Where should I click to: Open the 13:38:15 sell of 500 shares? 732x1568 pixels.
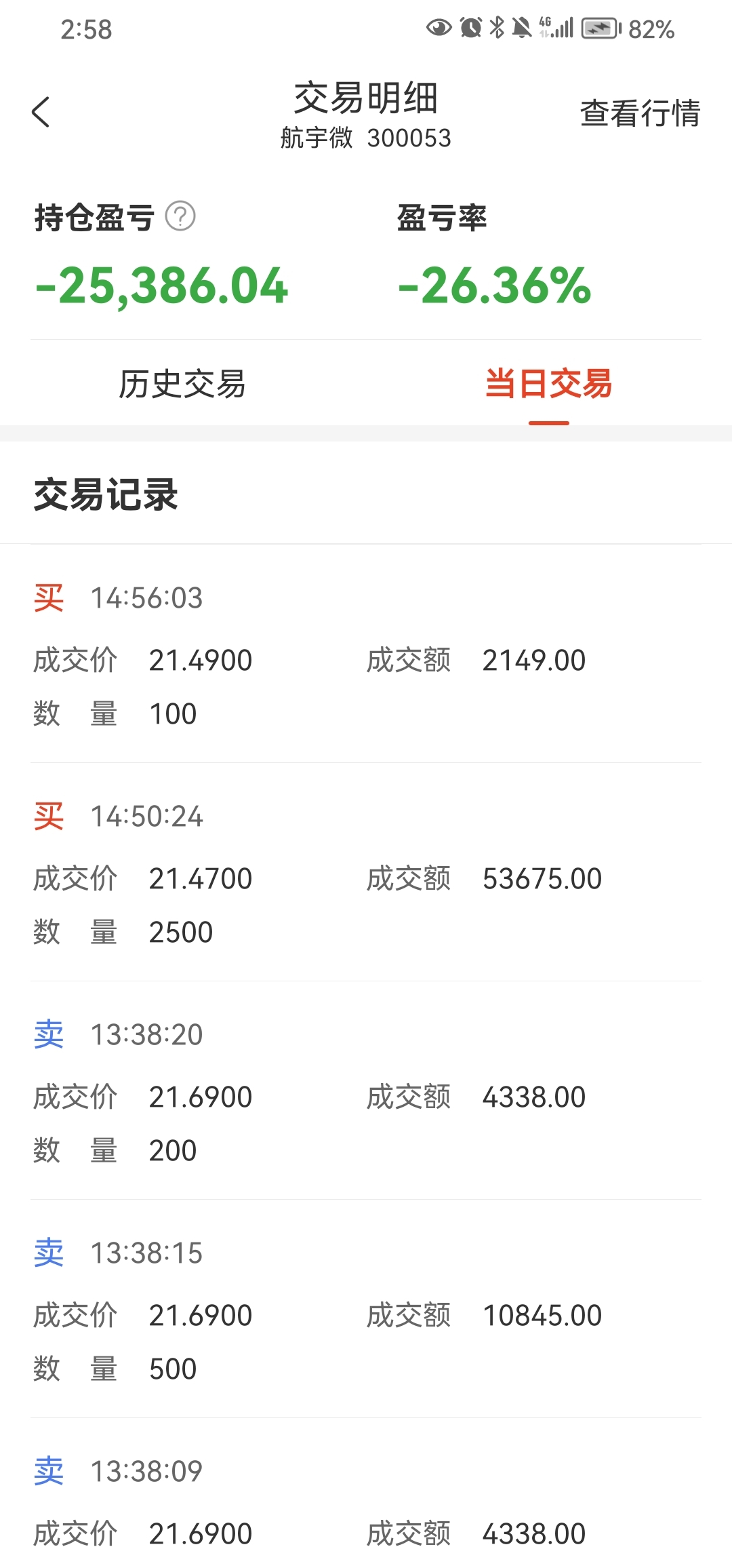[366, 1310]
